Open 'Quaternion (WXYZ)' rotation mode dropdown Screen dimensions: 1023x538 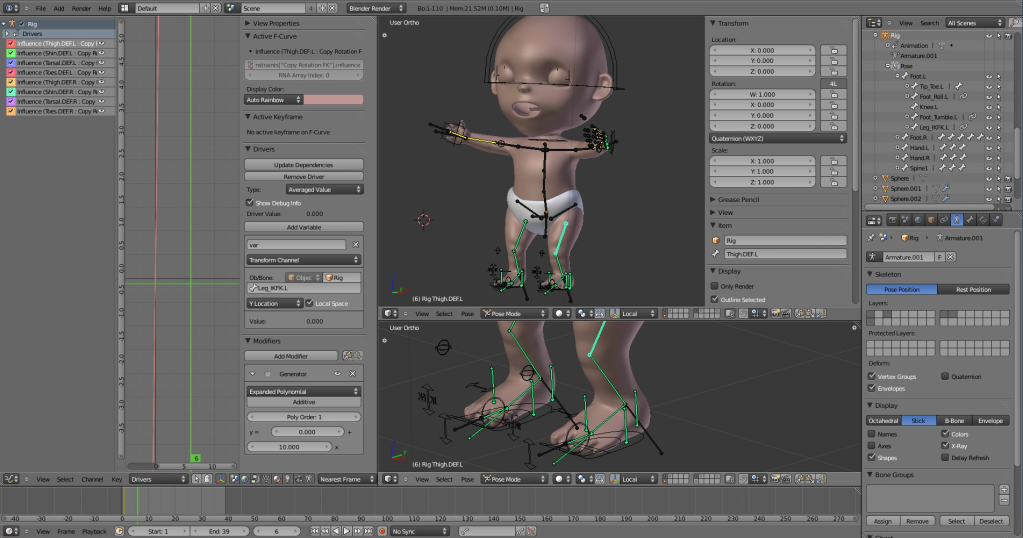[x=778, y=138]
